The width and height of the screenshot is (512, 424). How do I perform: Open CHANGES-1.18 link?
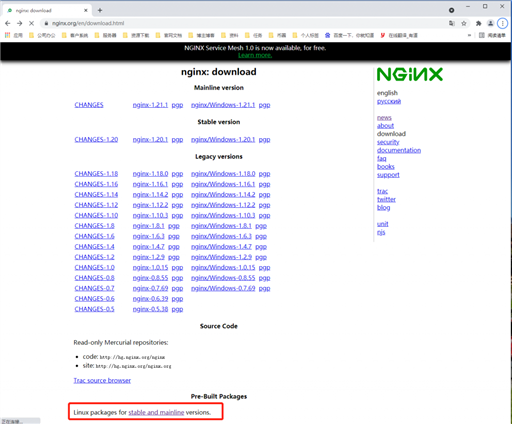pos(96,174)
